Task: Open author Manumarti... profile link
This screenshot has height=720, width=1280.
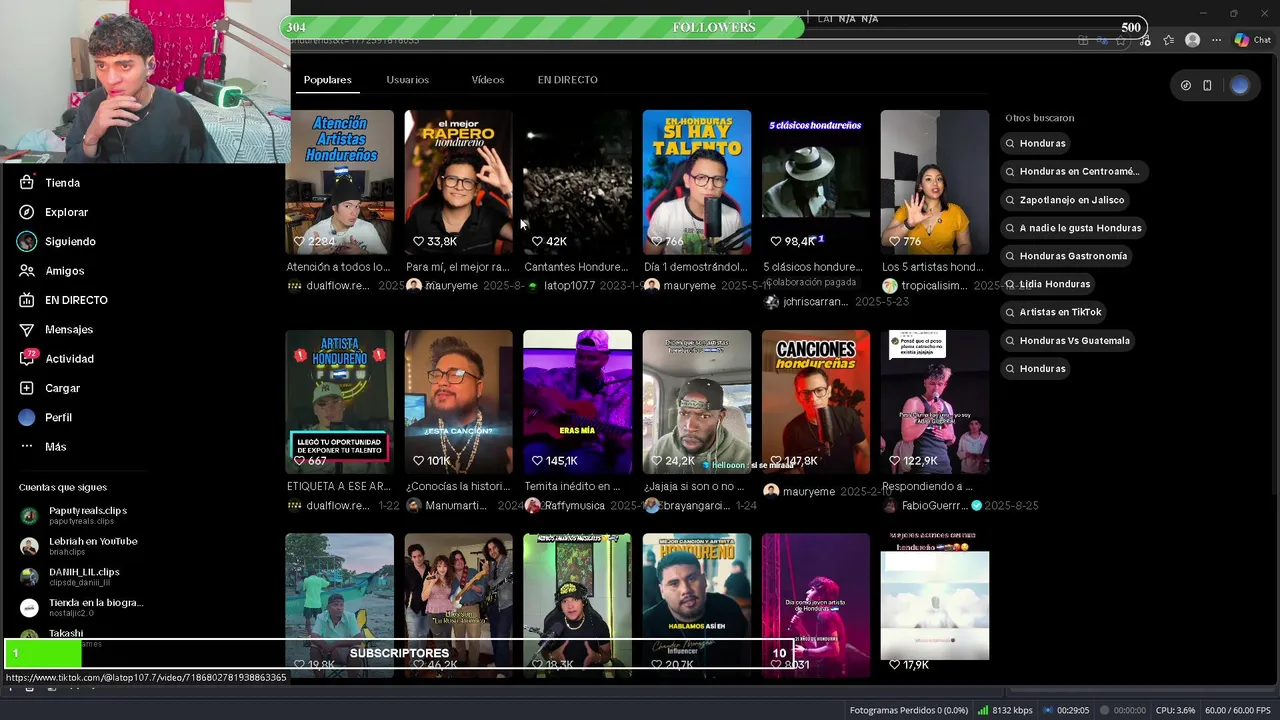Action: [x=456, y=506]
